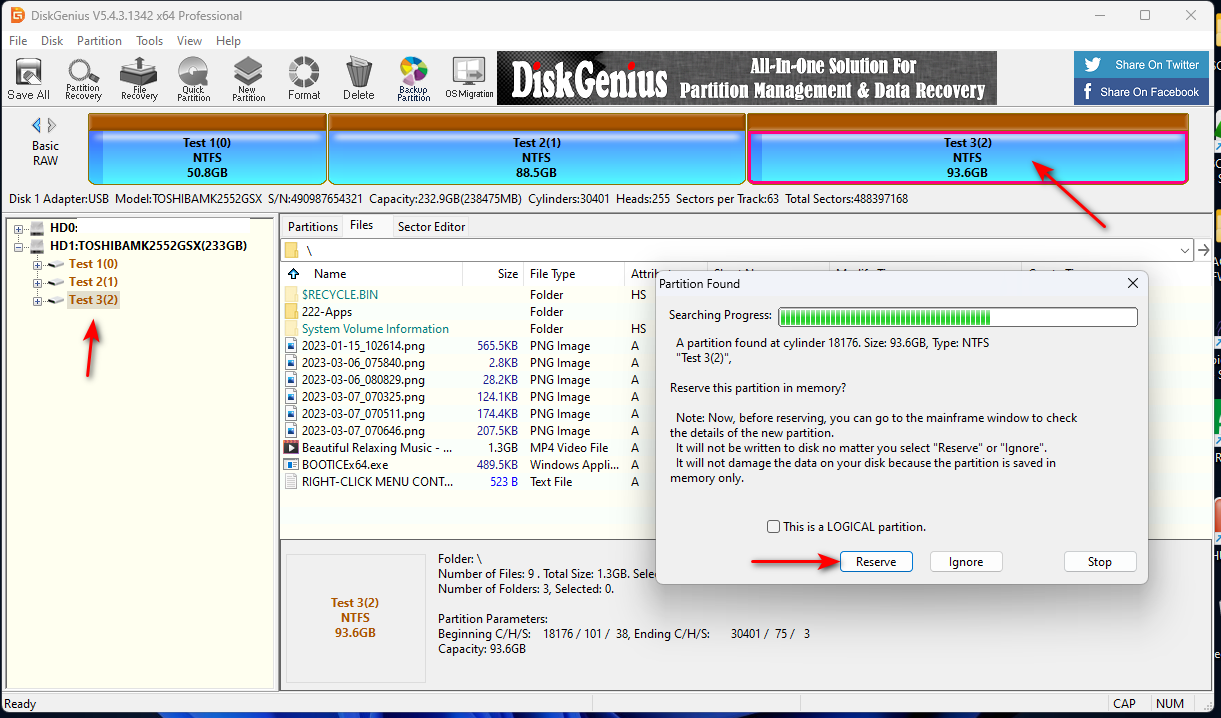
Task: Open the Partition menu
Action: 99,41
